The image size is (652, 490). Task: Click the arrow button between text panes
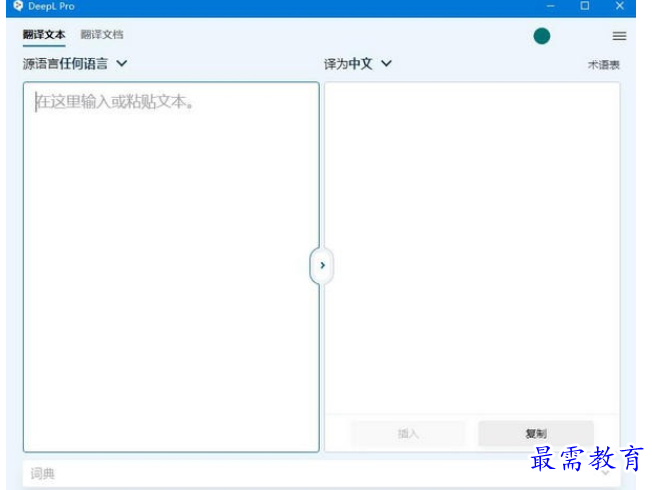[322, 265]
